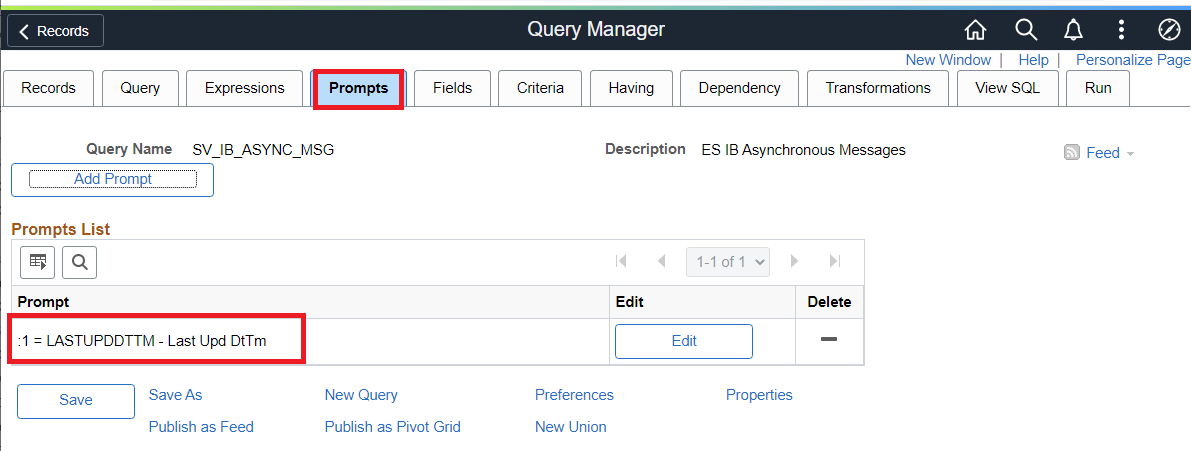Open the Actions three-dot menu
Screen dimensions: 1191x451
1122,30
